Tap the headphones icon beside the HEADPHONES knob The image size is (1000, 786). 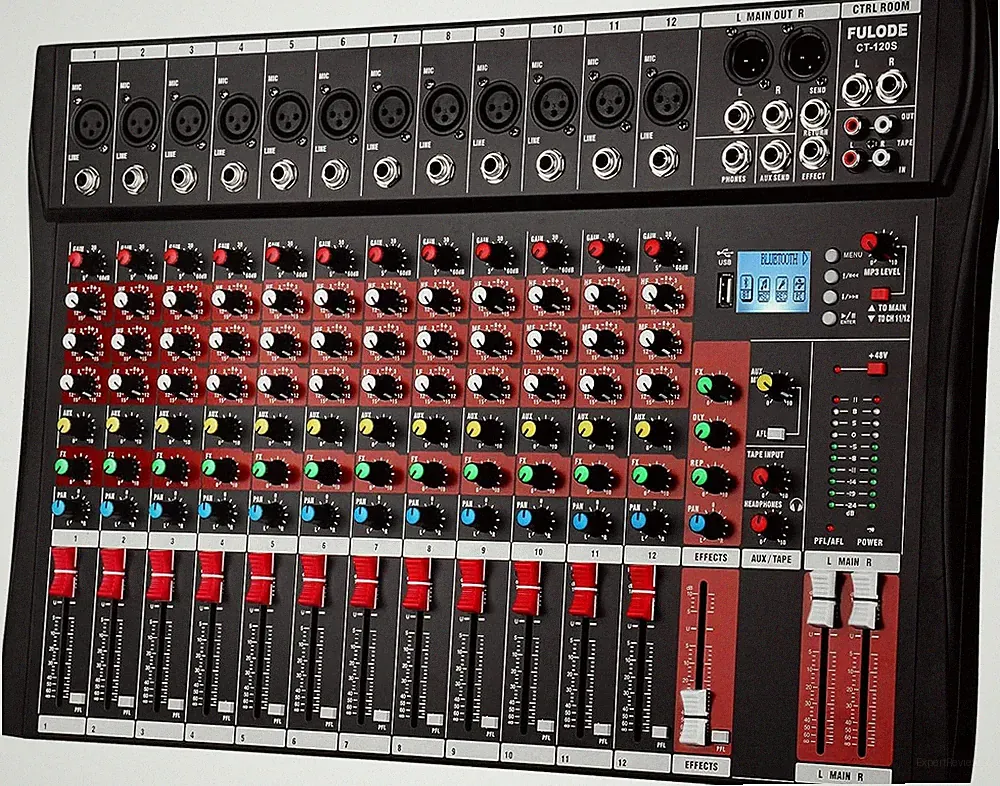pos(795,505)
